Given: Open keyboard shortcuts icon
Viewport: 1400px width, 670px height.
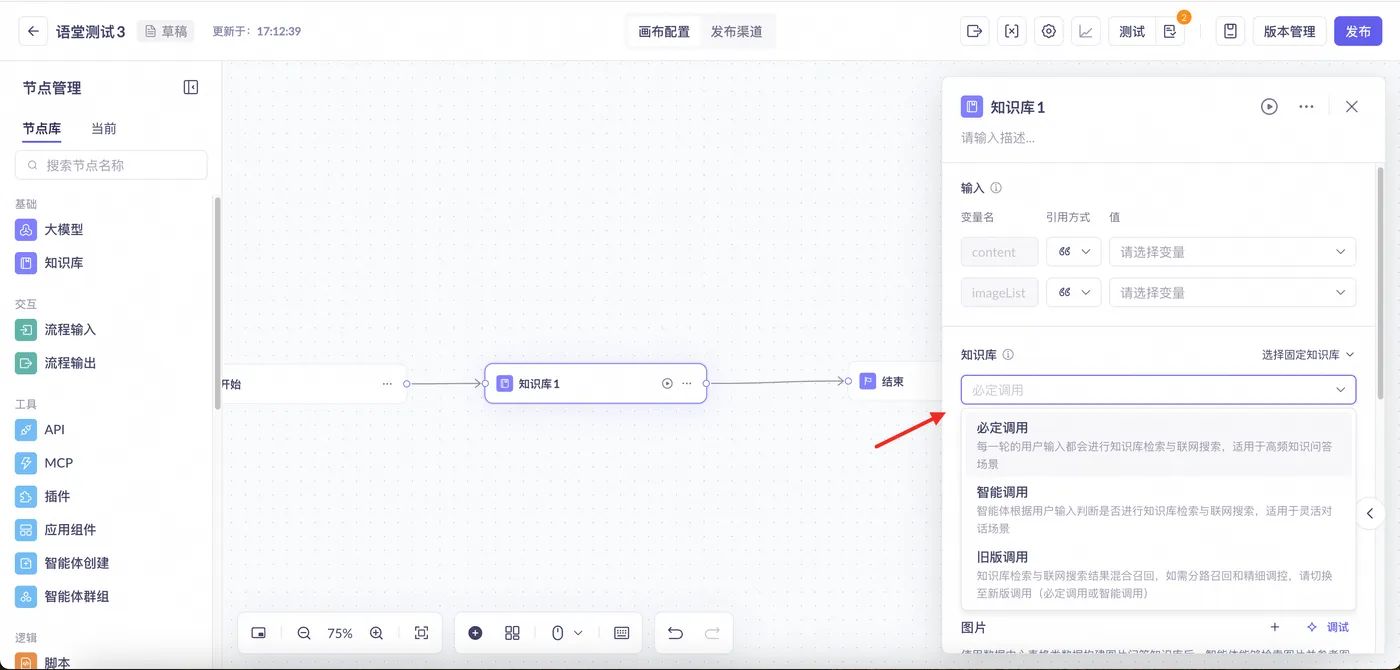Looking at the screenshot, I should point(621,633).
